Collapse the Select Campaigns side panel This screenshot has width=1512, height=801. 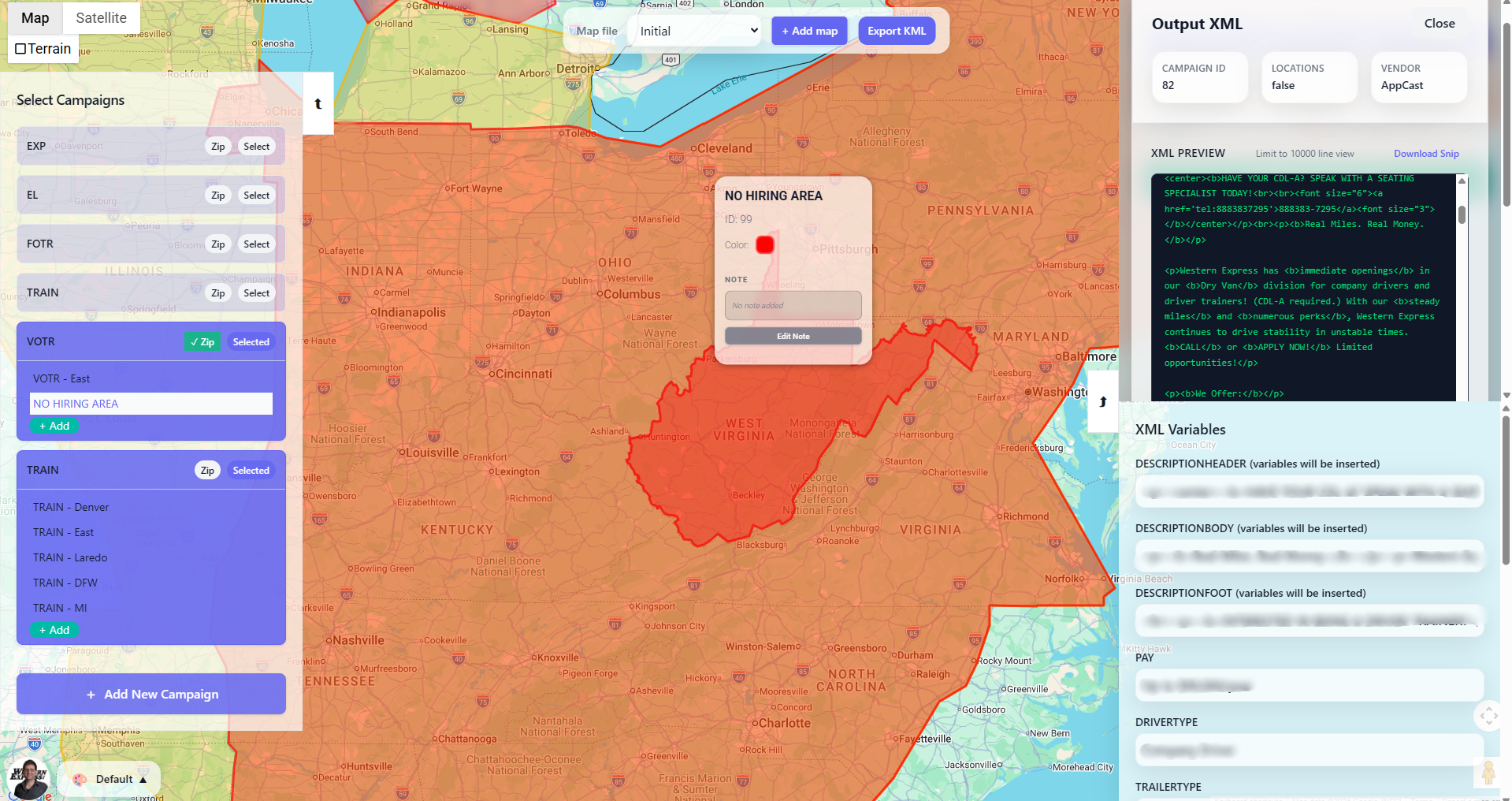(x=318, y=103)
